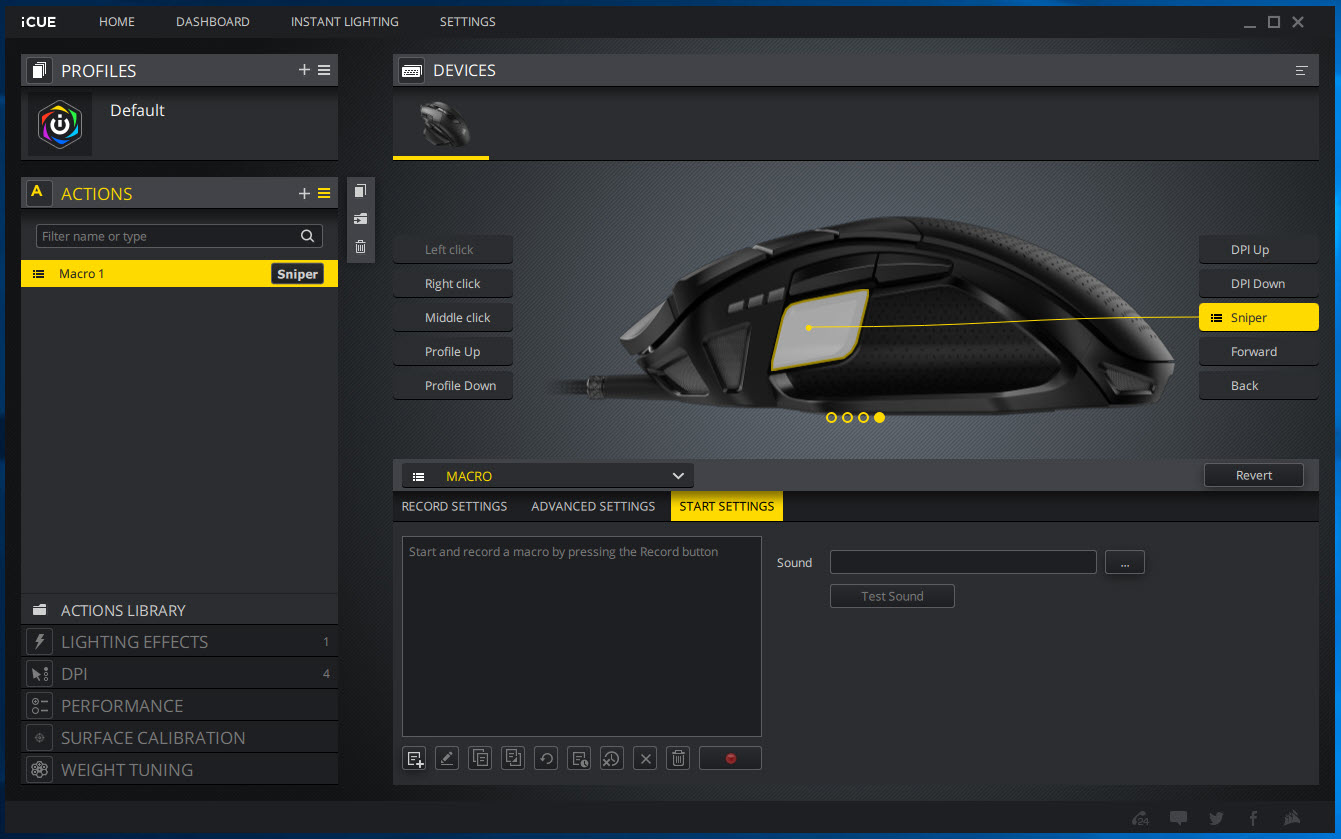Click the Test Sound button
Screen dimensions: 1341x839
coord(892,596)
